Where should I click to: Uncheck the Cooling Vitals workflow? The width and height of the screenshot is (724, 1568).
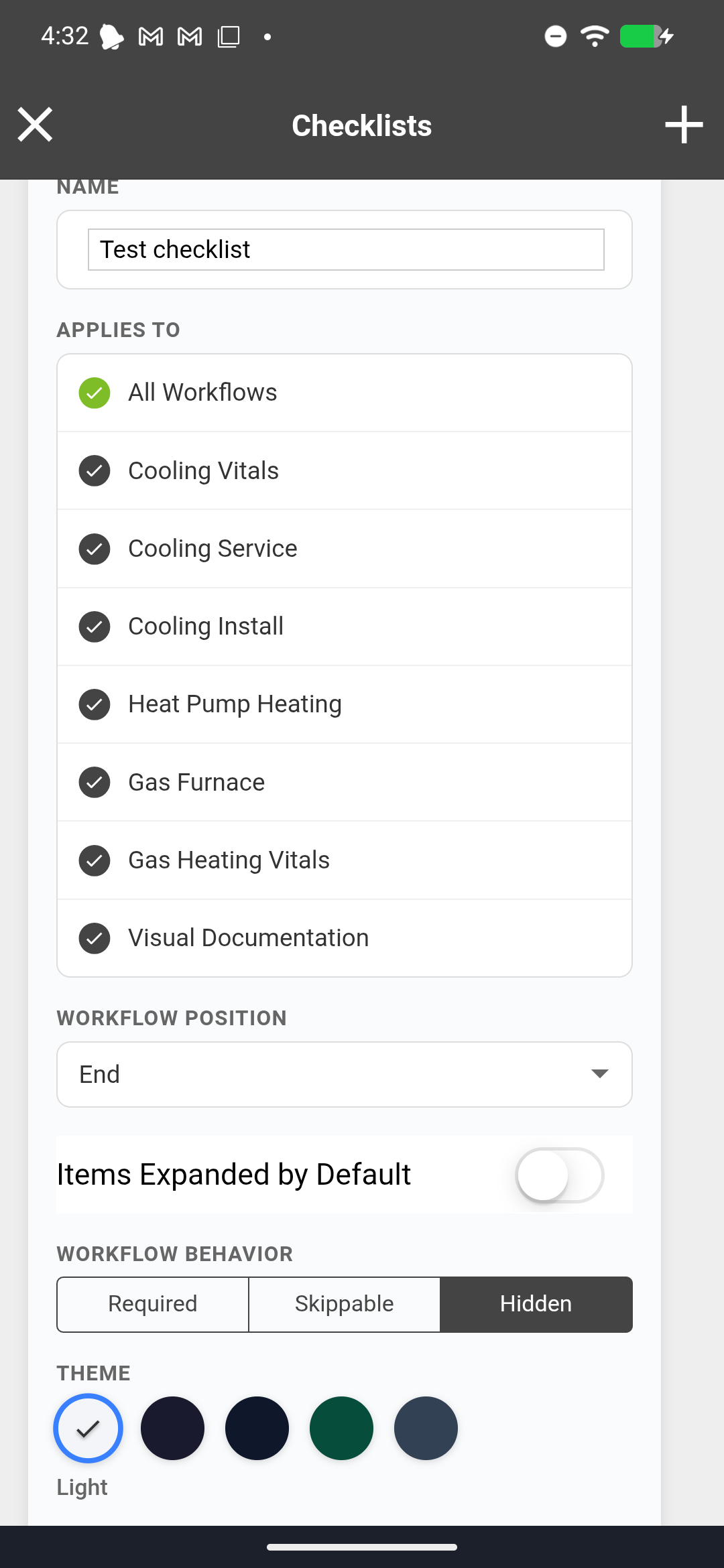95,470
